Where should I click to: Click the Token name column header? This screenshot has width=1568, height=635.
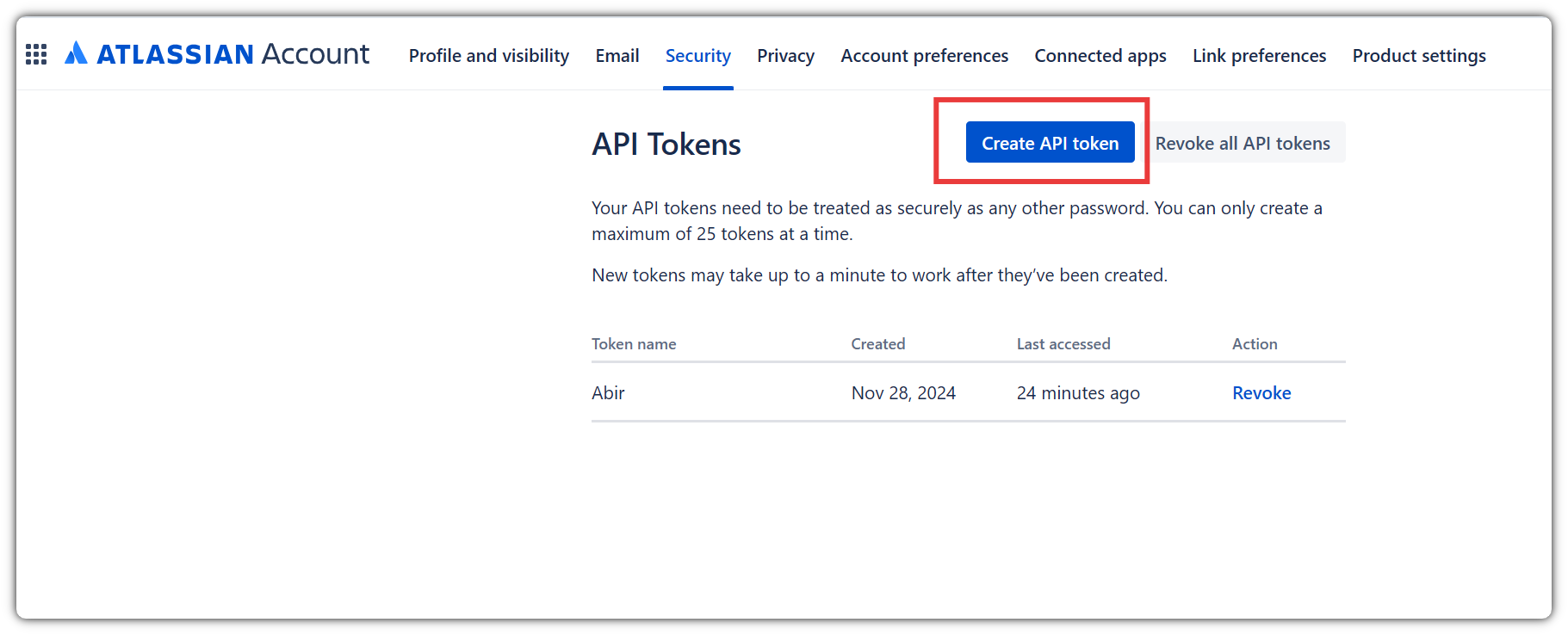click(x=634, y=344)
